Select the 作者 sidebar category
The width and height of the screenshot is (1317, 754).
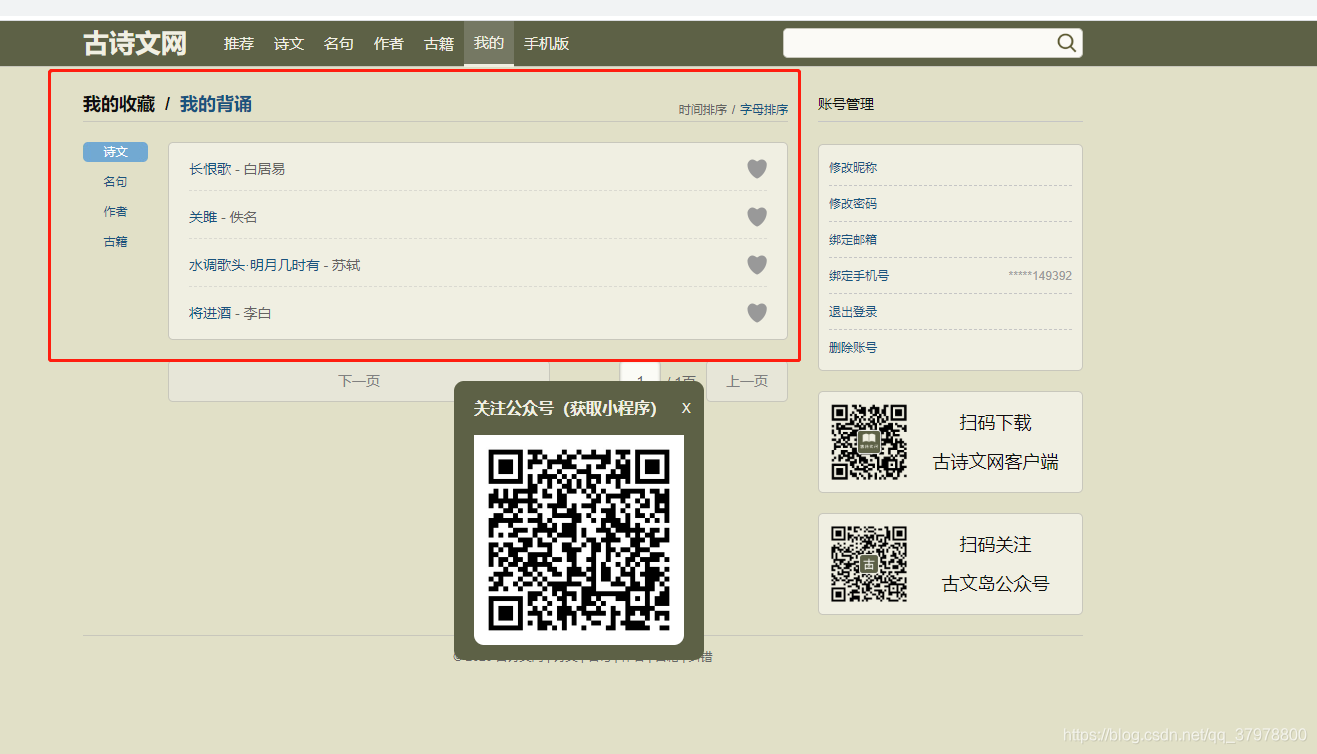115,212
